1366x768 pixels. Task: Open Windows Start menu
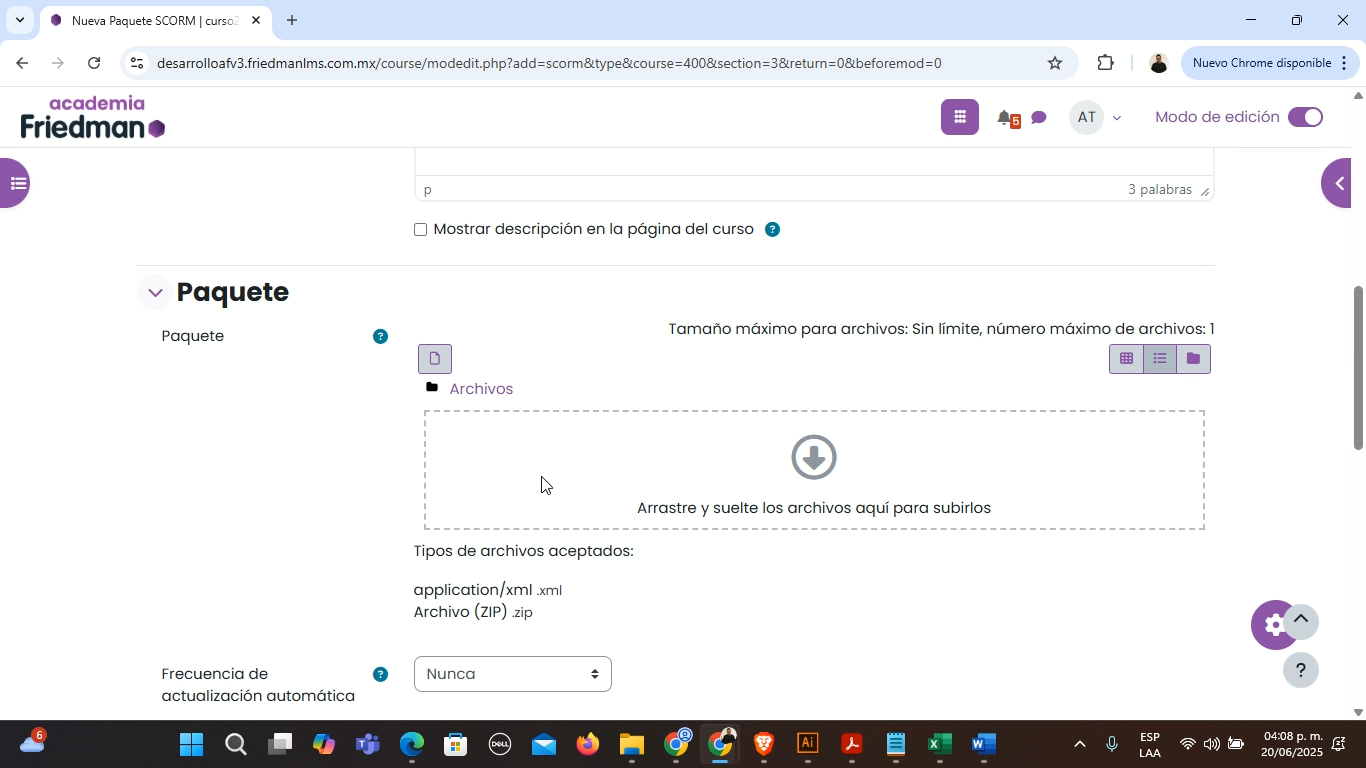(x=191, y=744)
